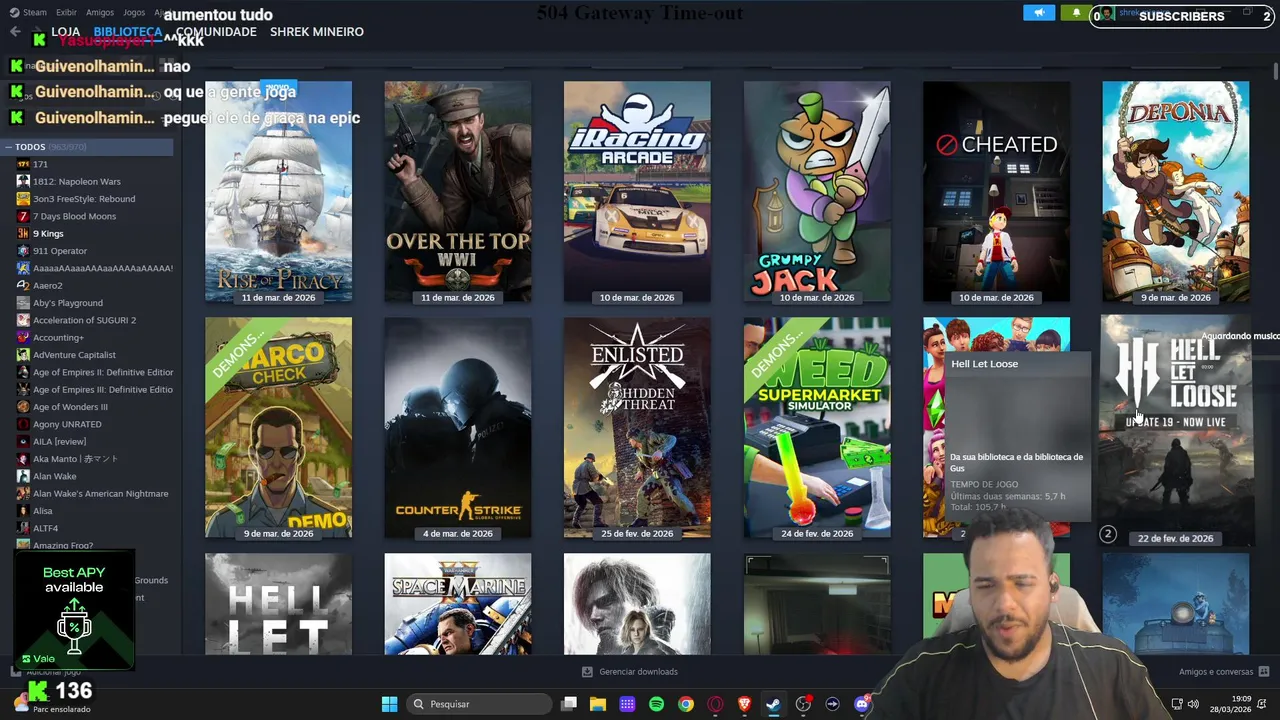Screen dimensions: 1280x720
Task: Open the Windows Start menu
Action: coord(389,704)
